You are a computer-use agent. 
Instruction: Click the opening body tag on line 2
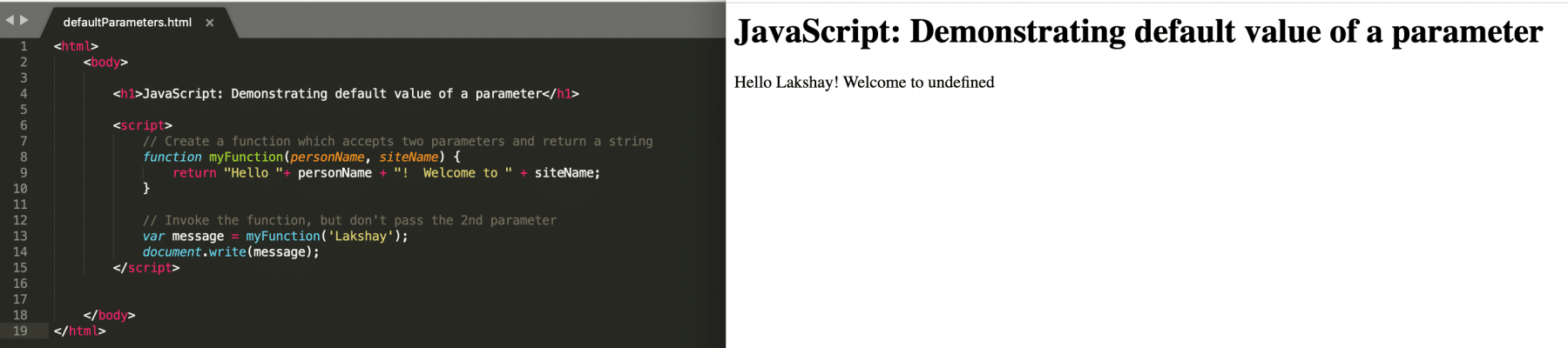tap(105, 63)
